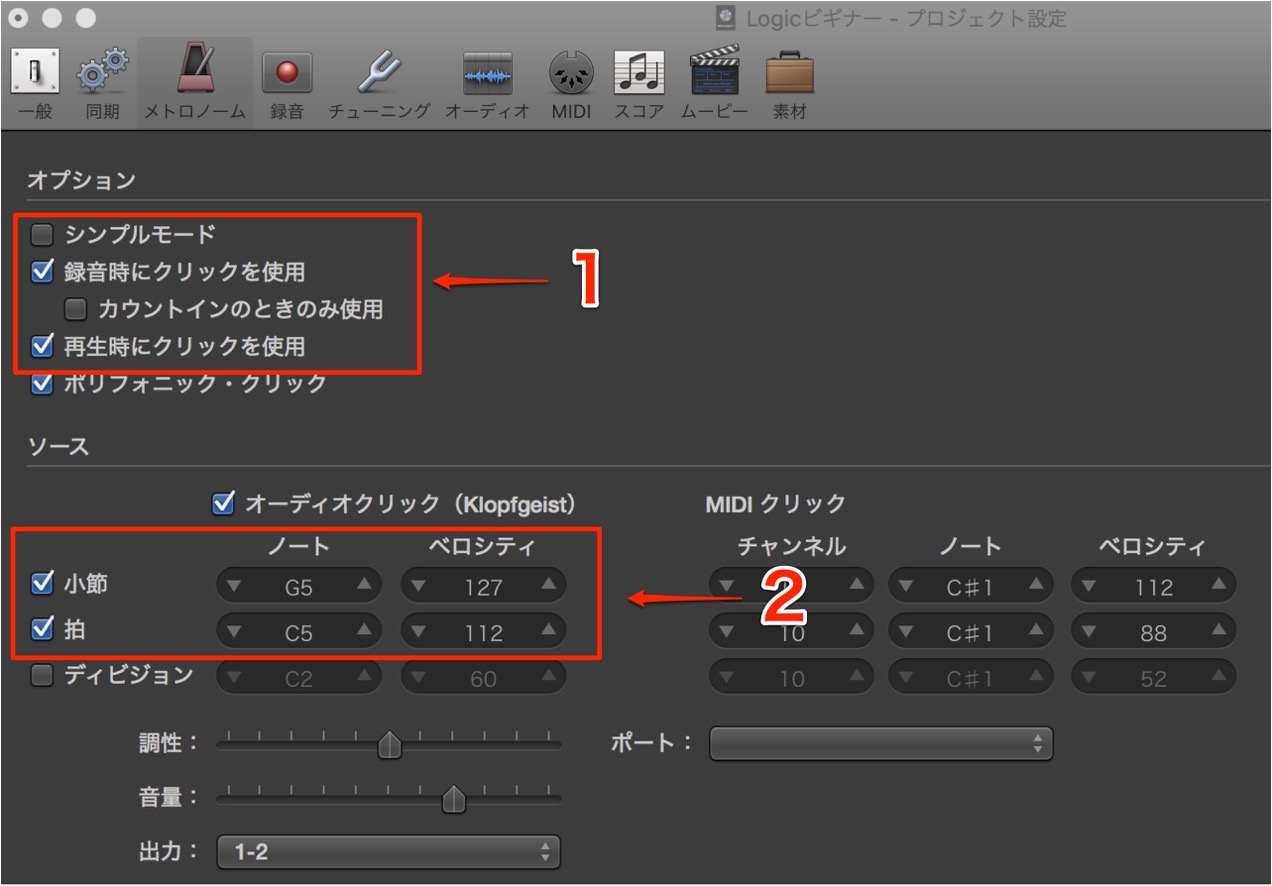
Task: Decrease MIDI click bar velocity 112
Action: coord(1088,586)
